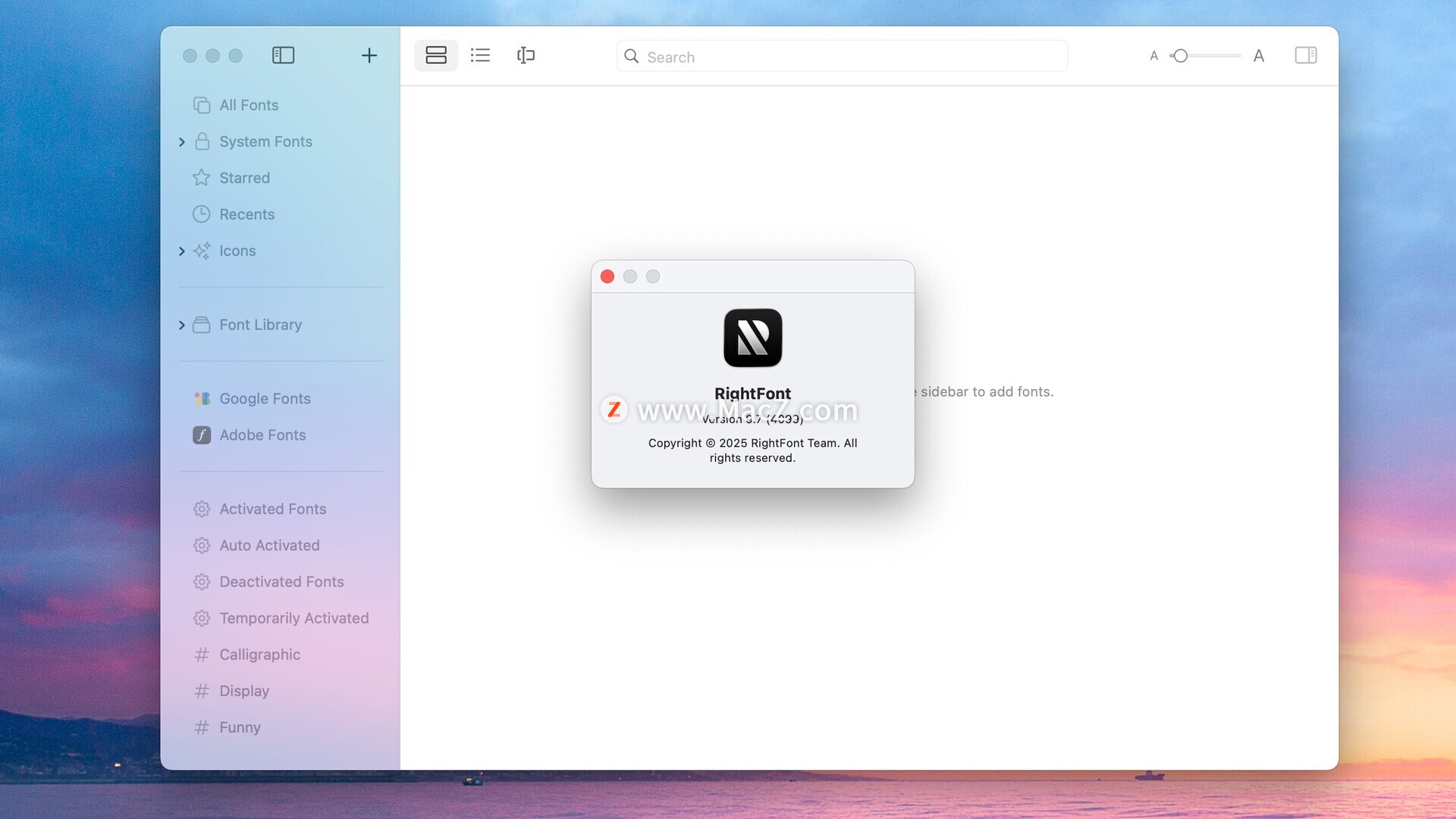
Task: Close the RightFont About dialog
Action: tap(607, 277)
